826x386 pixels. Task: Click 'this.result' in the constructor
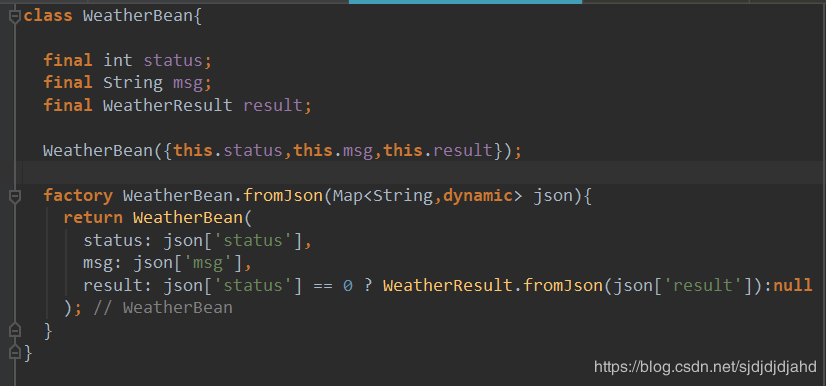point(438,151)
